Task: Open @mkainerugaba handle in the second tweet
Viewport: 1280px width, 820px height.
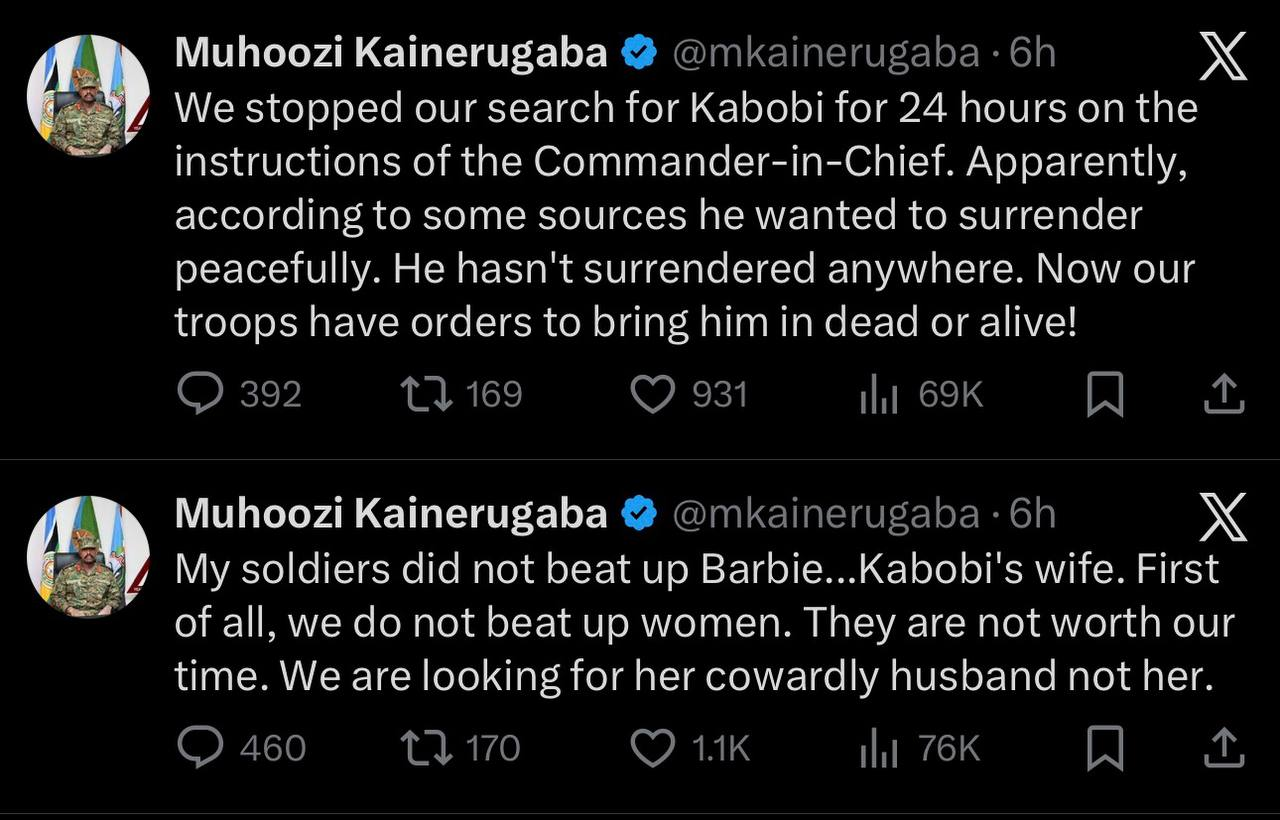Action: coord(825,514)
